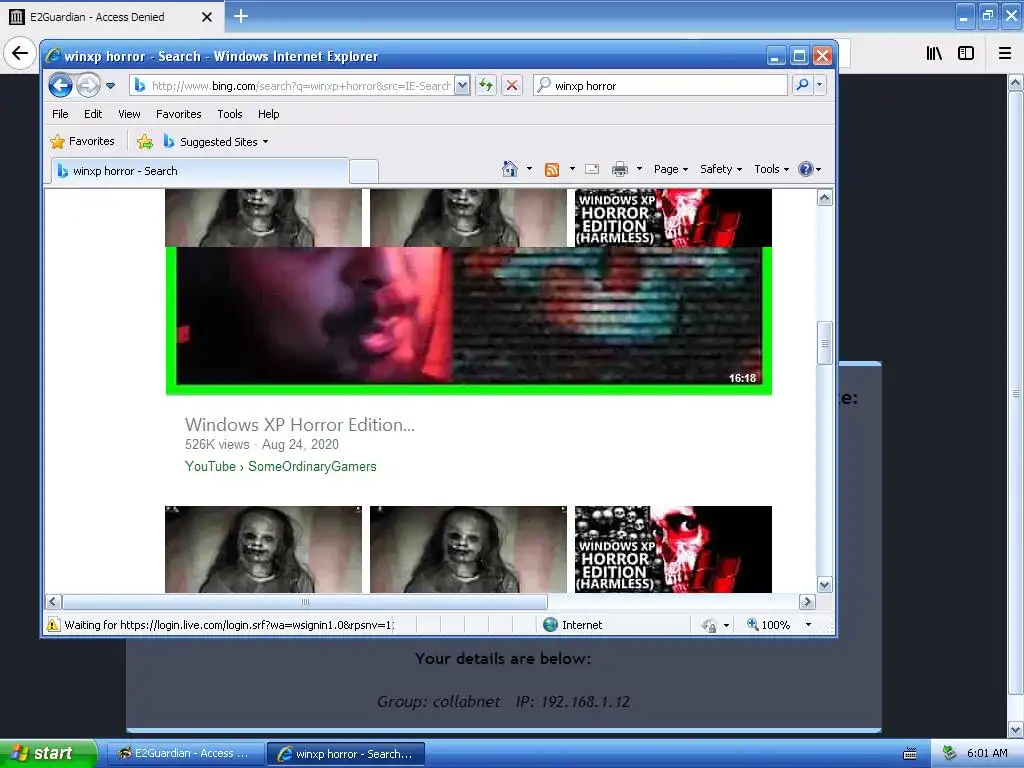Open the Safety command menu
The image size is (1024, 768).
click(x=721, y=169)
